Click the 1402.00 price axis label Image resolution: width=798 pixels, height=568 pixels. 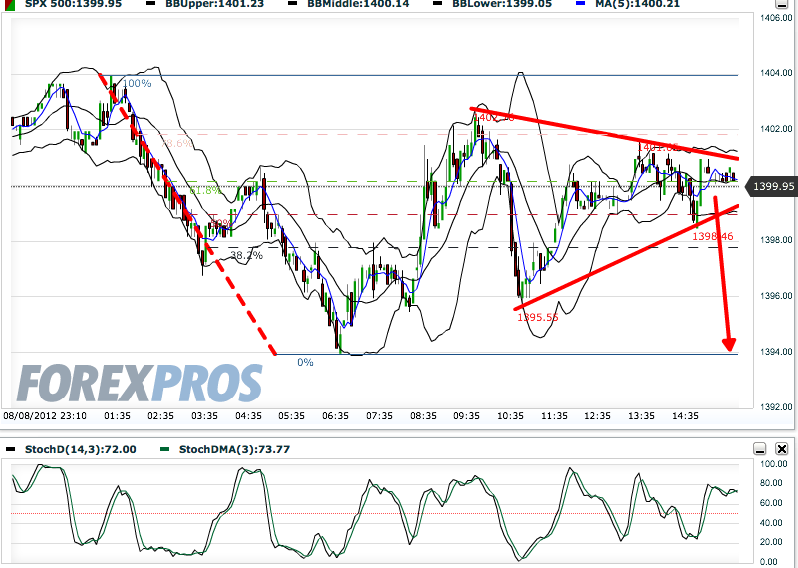[x=776, y=129]
